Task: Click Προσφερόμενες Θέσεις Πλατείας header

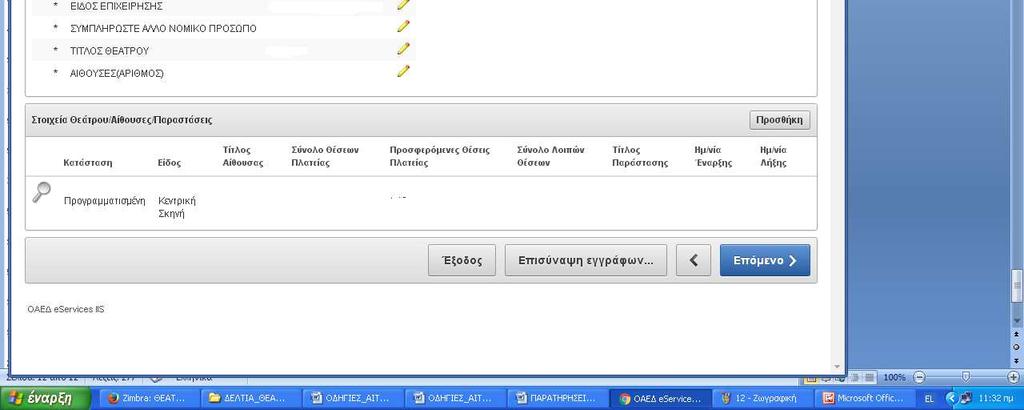Action: coord(439,156)
